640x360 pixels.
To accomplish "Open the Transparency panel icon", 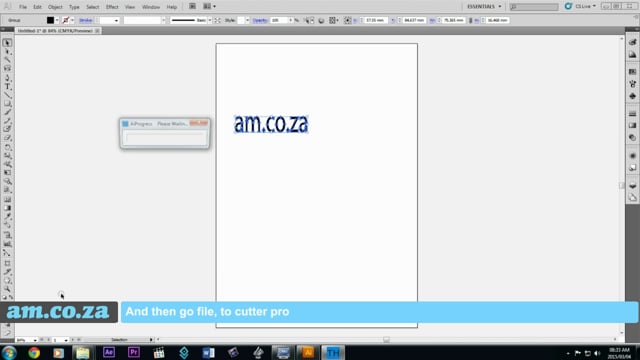I will (x=632, y=138).
